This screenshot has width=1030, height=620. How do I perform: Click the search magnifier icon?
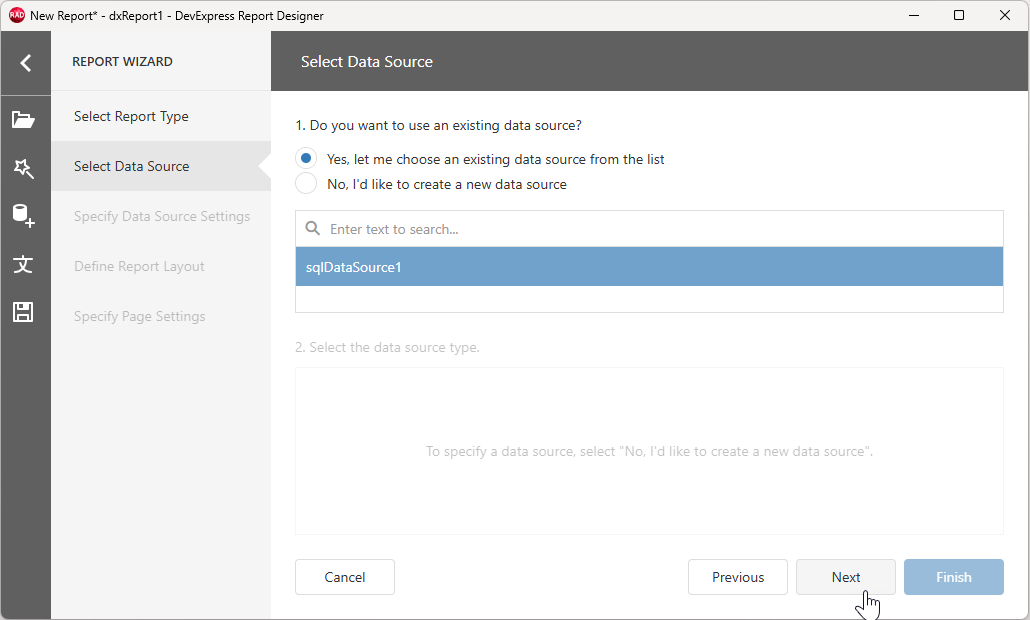(x=312, y=228)
